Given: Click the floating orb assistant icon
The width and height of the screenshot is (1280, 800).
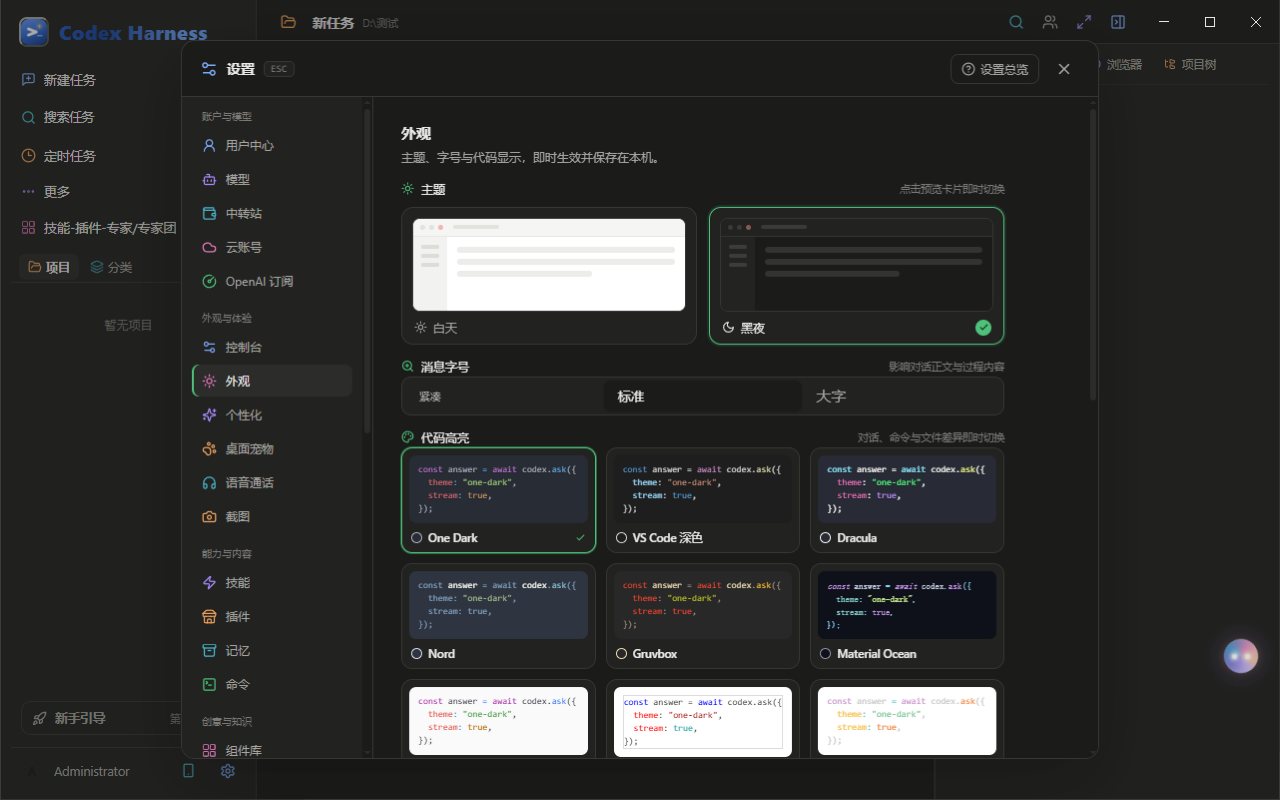Looking at the screenshot, I should (1241, 656).
